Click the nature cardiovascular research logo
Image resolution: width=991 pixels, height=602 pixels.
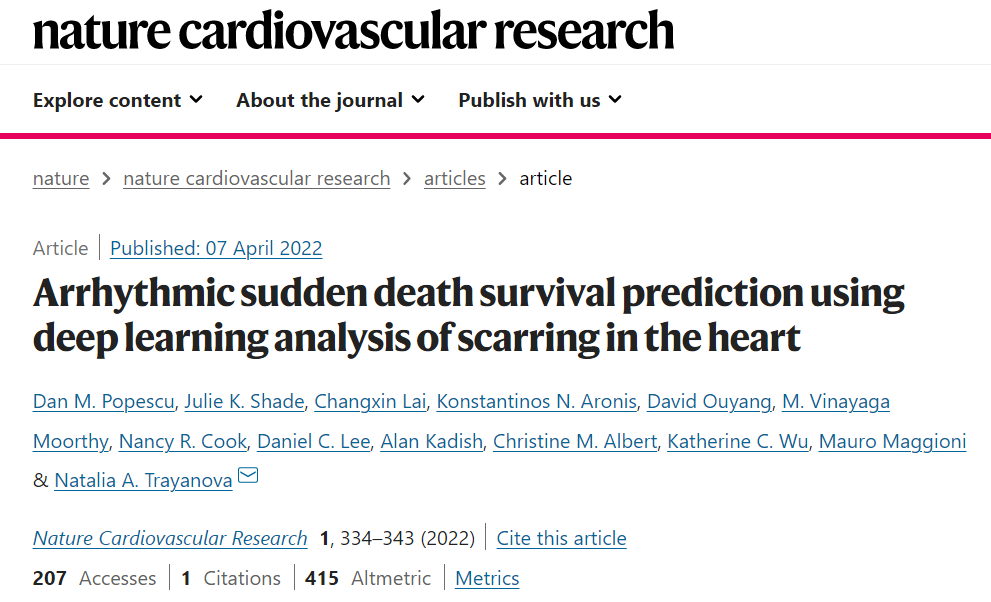pos(353,30)
